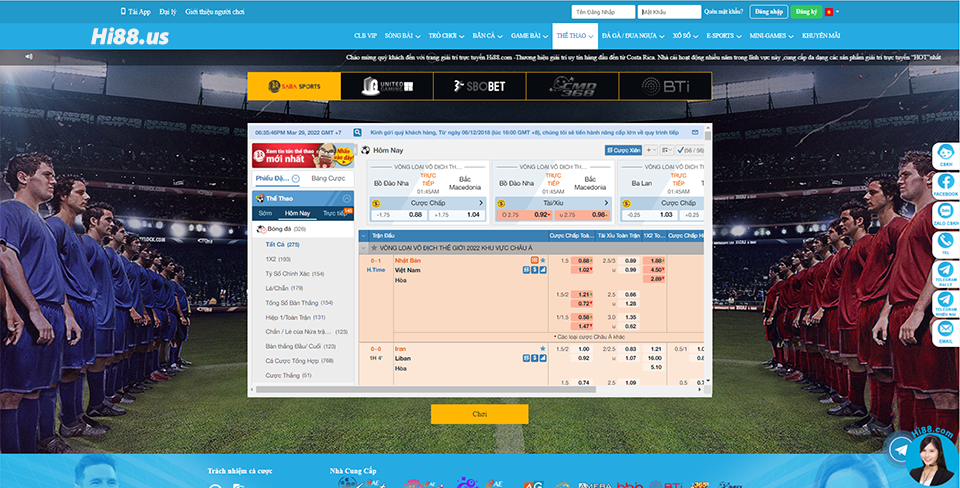Collapse the Thể Thao panel chevron
Viewport: 960px width, 488px height.
tap(347, 198)
